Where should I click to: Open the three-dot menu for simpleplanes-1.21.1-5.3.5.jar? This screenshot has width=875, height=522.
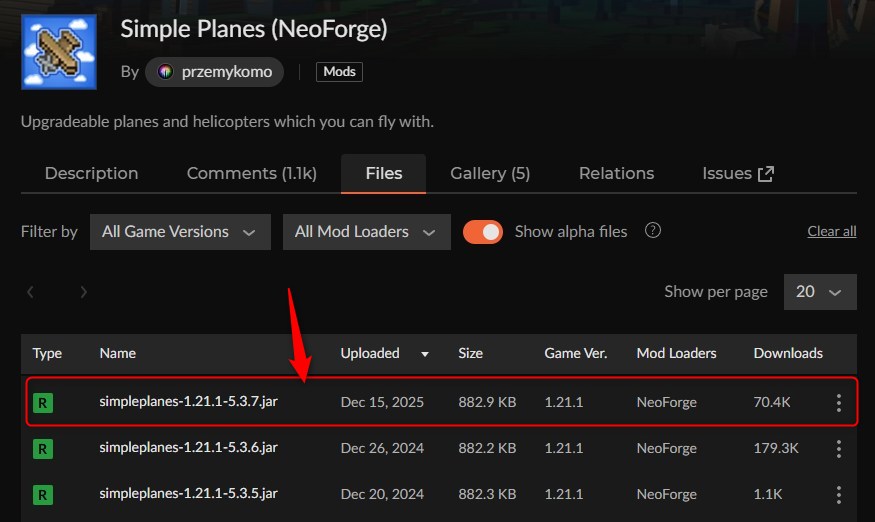tap(838, 494)
